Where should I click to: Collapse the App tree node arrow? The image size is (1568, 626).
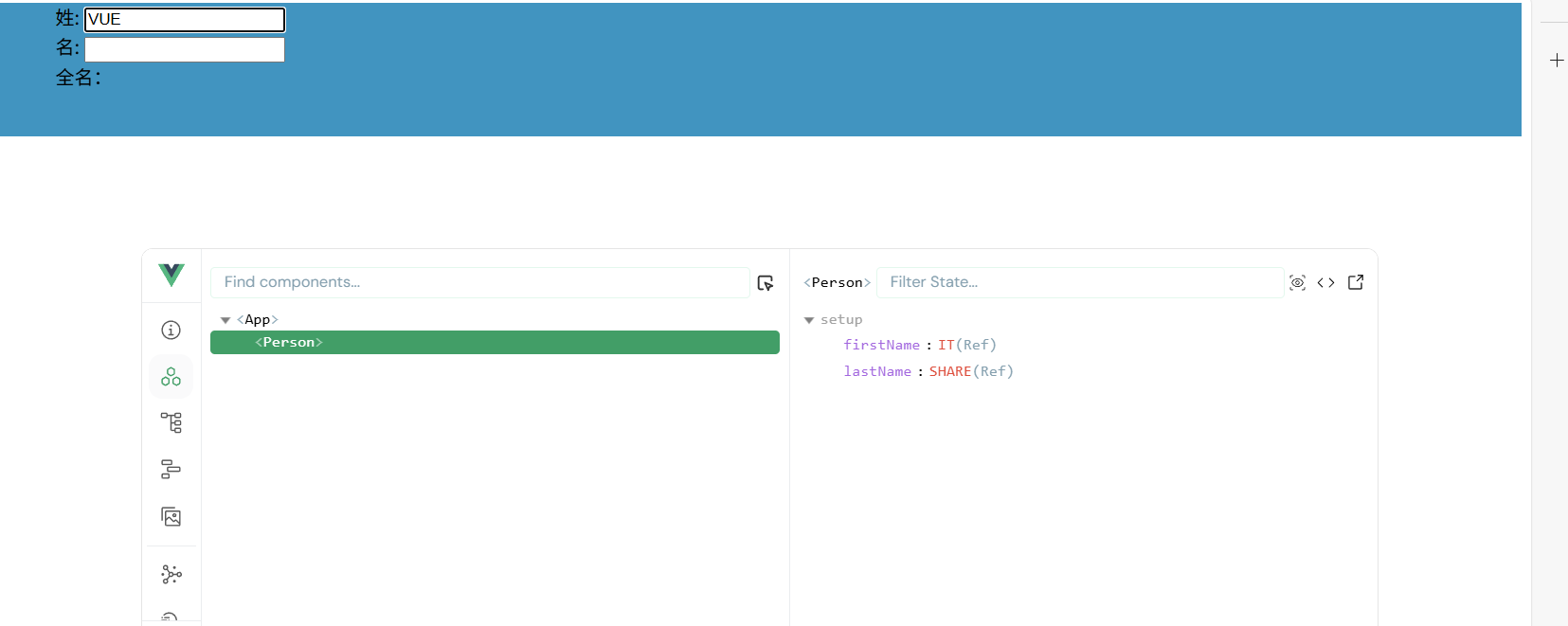point(225,320)
